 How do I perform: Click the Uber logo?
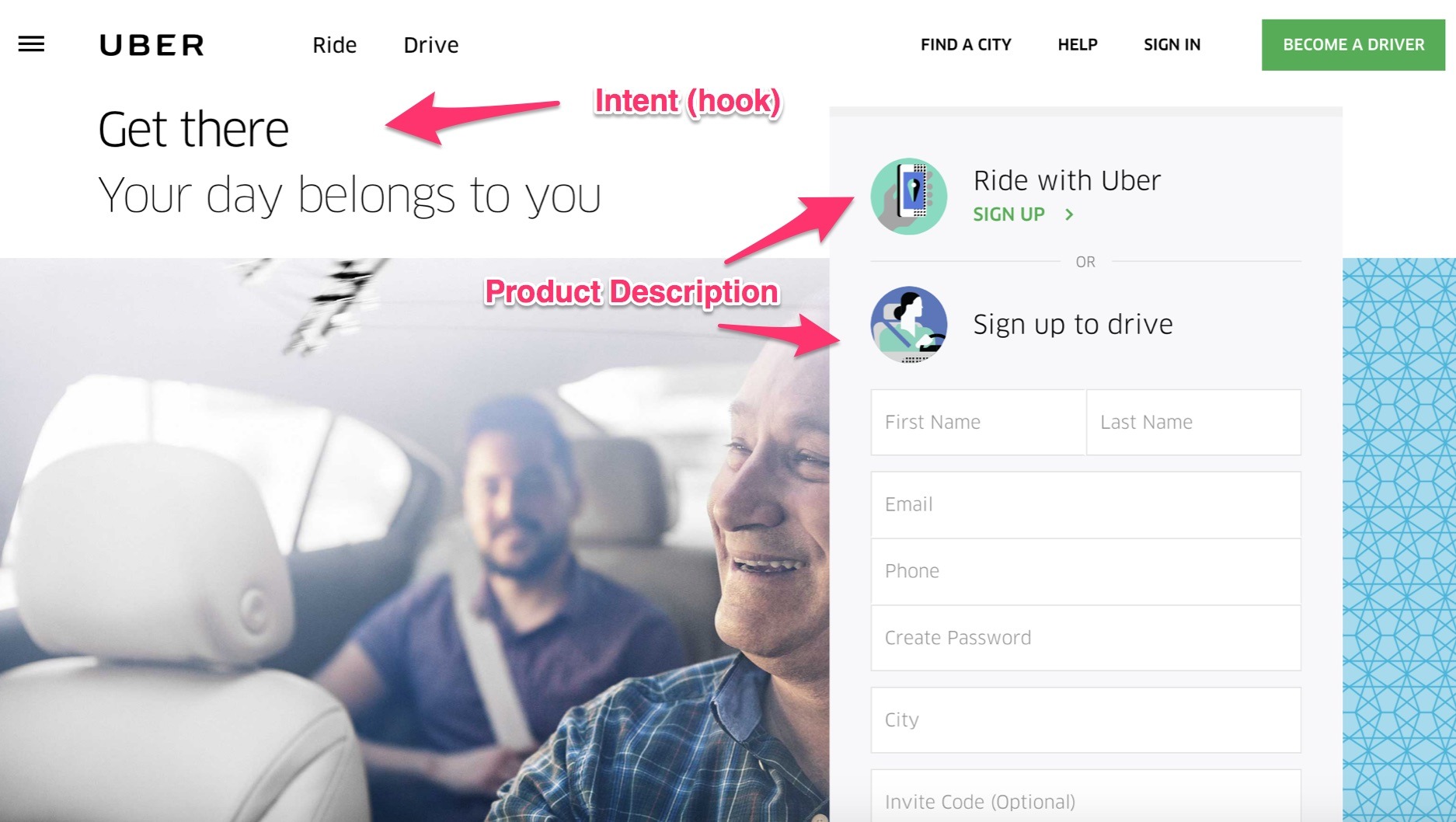click(152, 45)
